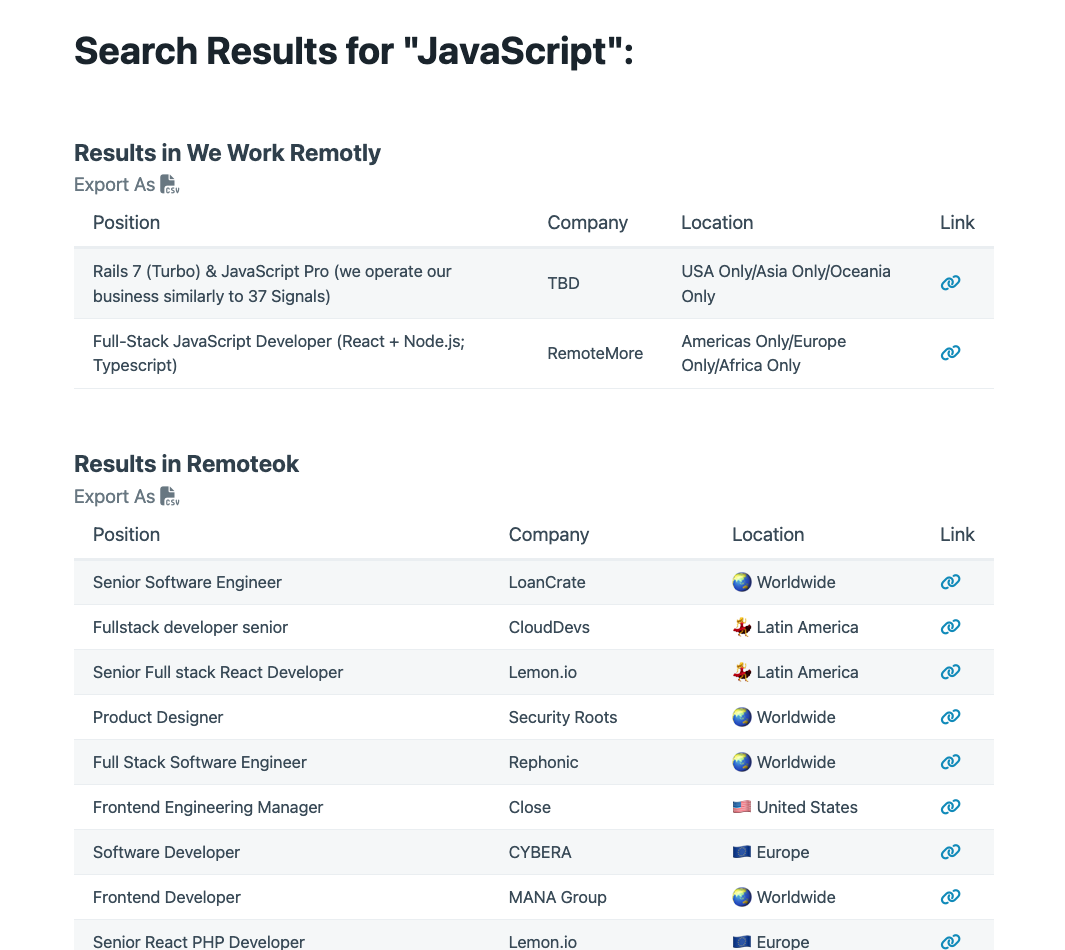The height and width of the screenshot is (950, 1065).
Task: Open link icon for CYBERA Software Developer
Action: 950,852
